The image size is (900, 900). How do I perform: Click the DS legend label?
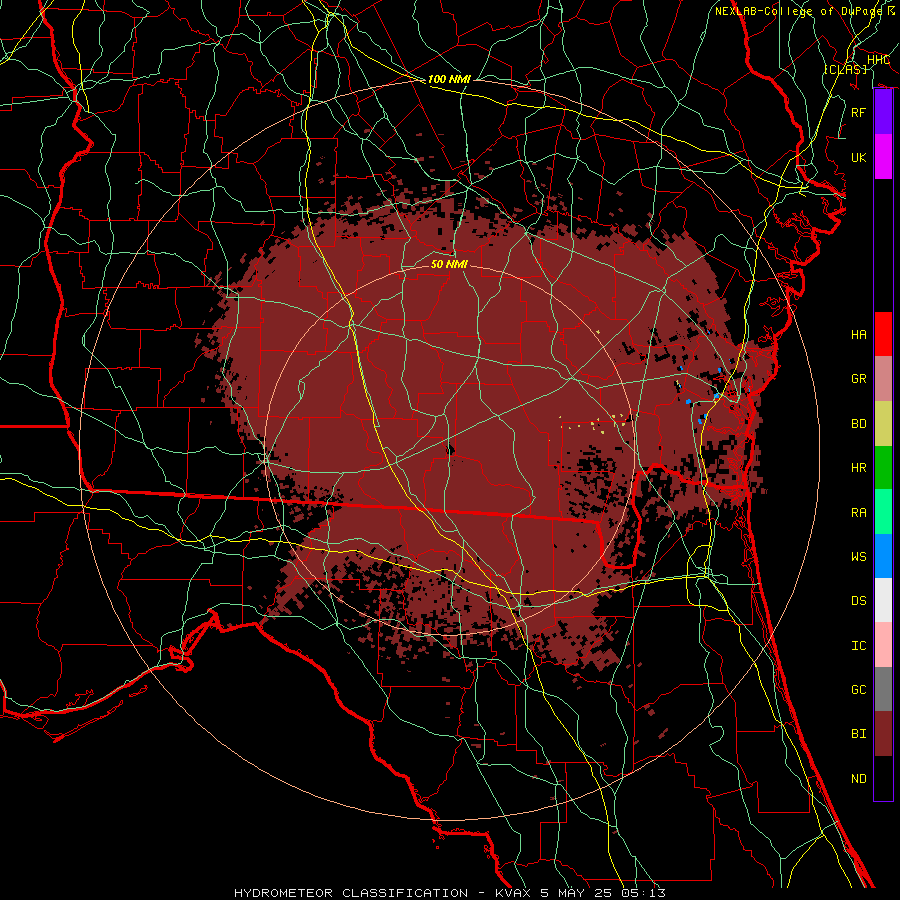[859, 601]
